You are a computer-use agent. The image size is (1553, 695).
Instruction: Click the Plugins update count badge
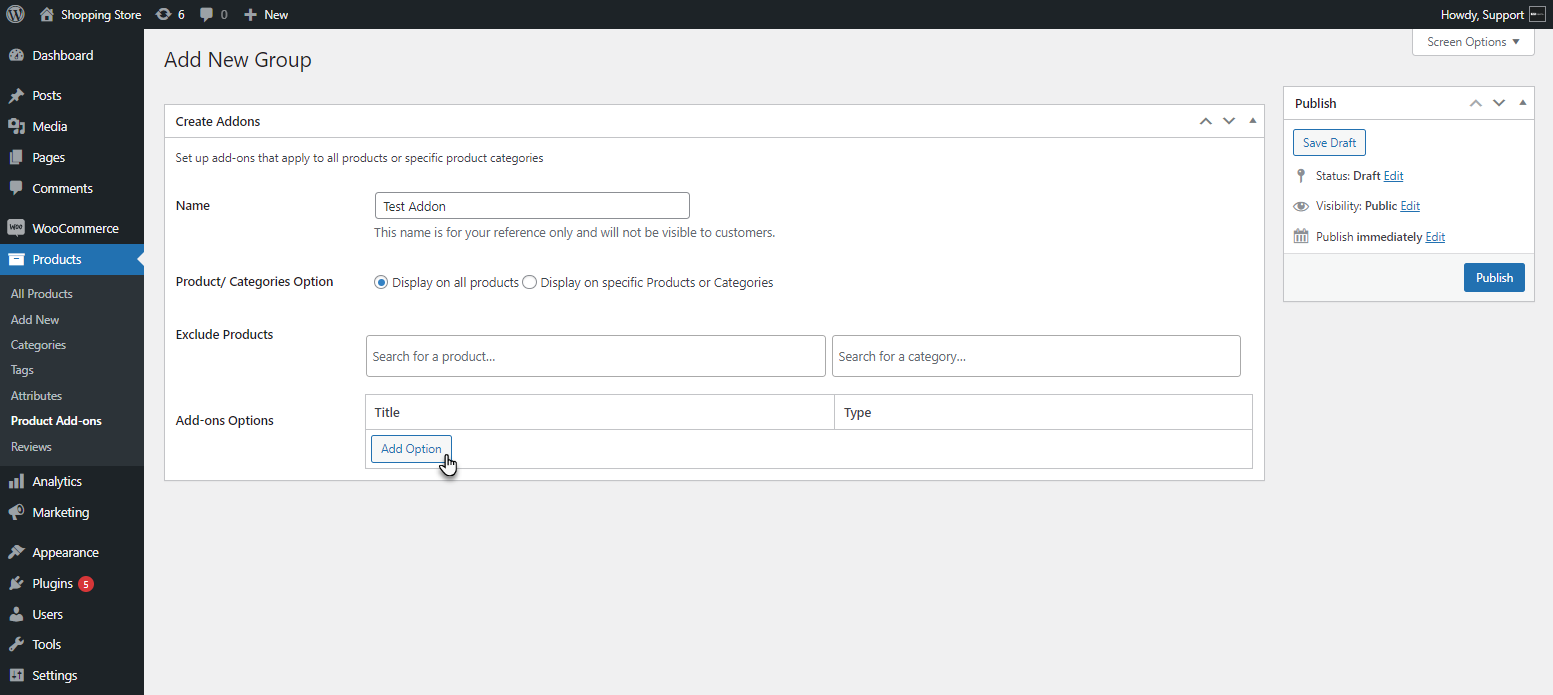(86, 583)
